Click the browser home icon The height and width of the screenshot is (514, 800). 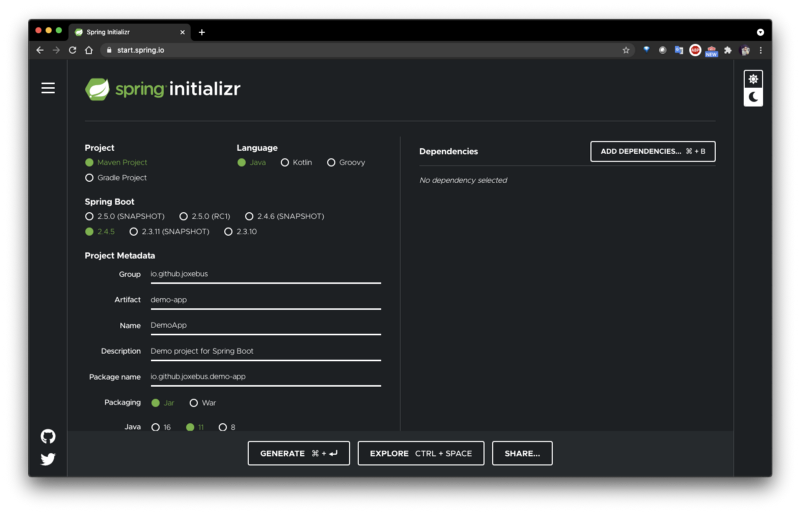(89, 50)
